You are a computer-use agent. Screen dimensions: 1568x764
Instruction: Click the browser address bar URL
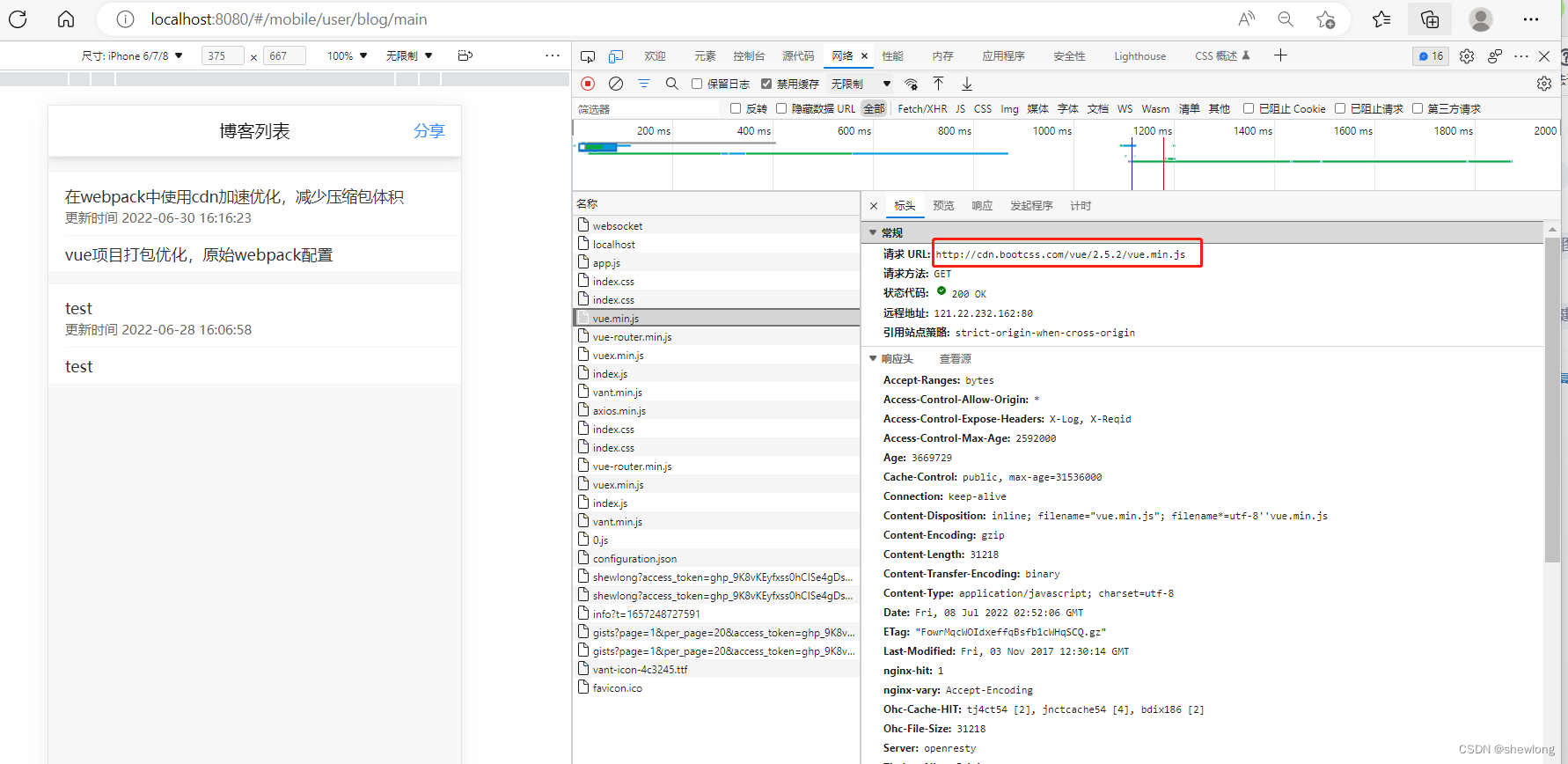coord(289,19)
